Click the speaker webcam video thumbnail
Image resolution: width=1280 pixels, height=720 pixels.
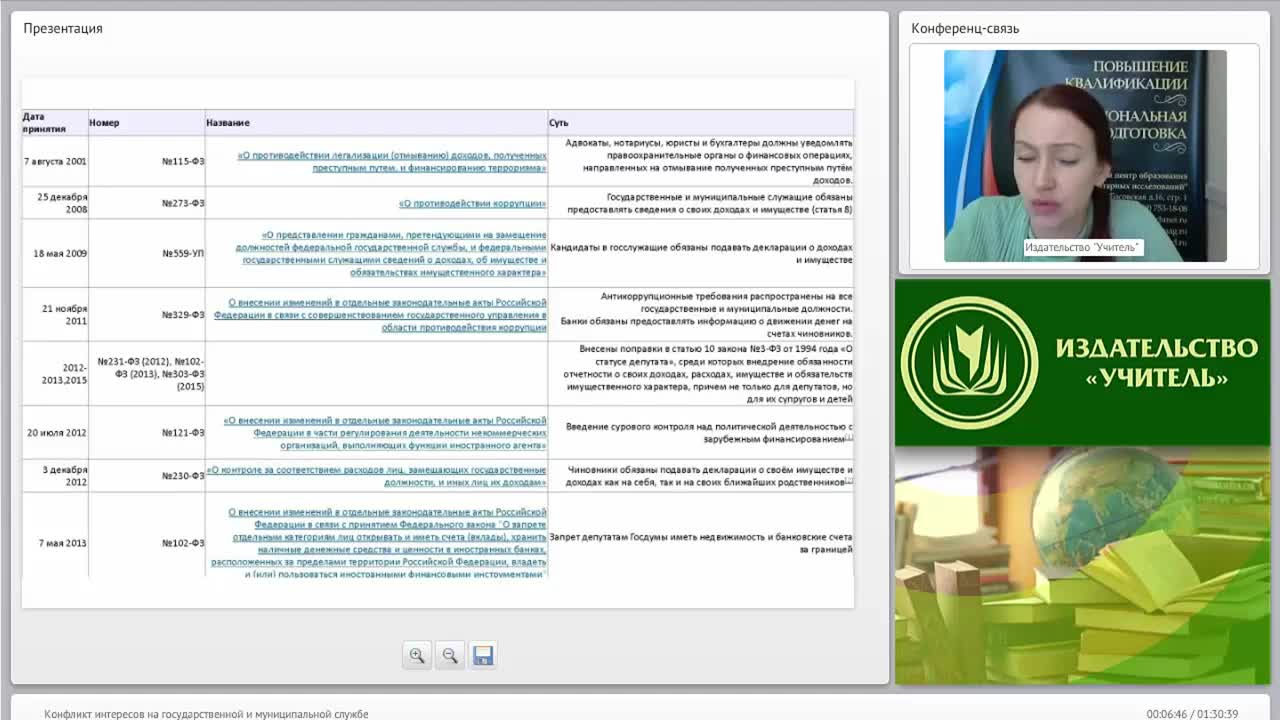coord(1085,156)
